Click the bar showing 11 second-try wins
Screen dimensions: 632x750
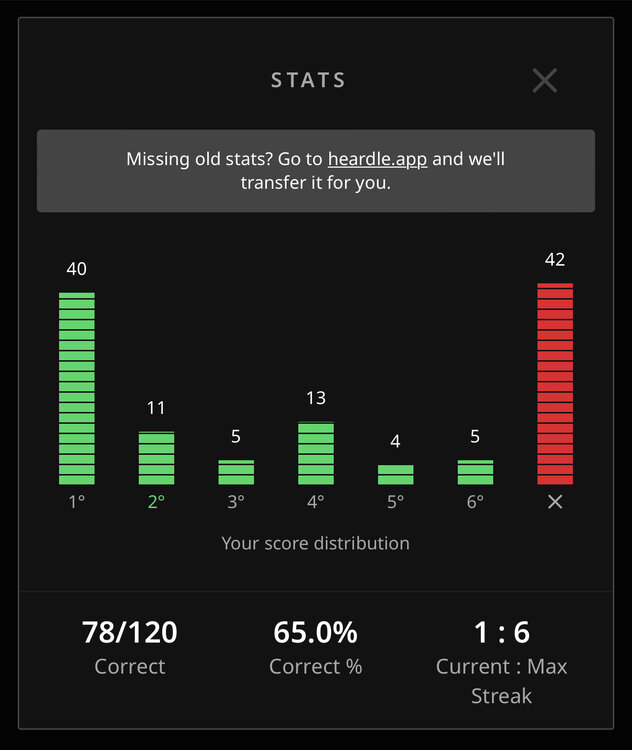(x=156, y=458)
